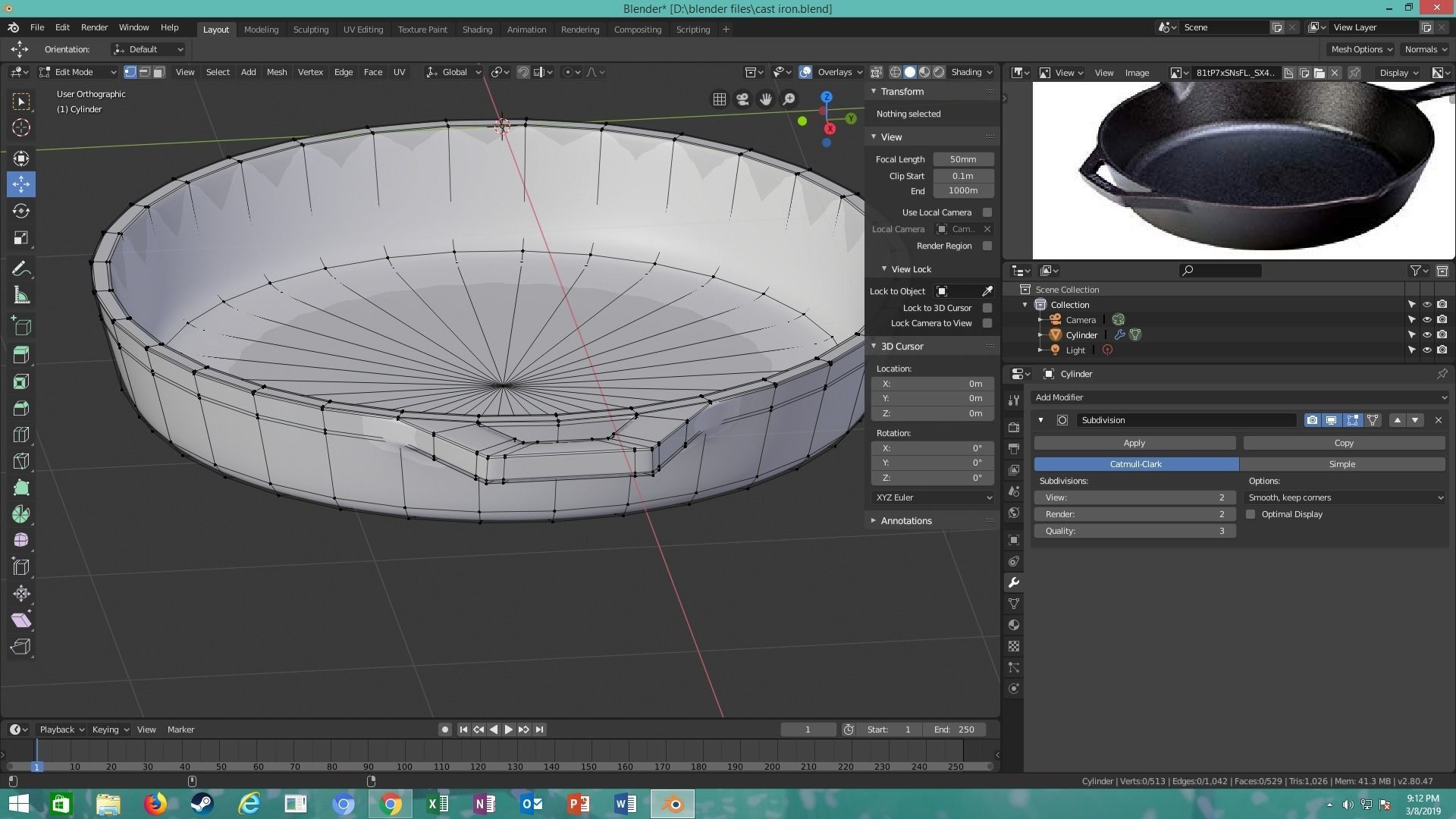Switch to UV Editing workspace tab

click(362, 30)
